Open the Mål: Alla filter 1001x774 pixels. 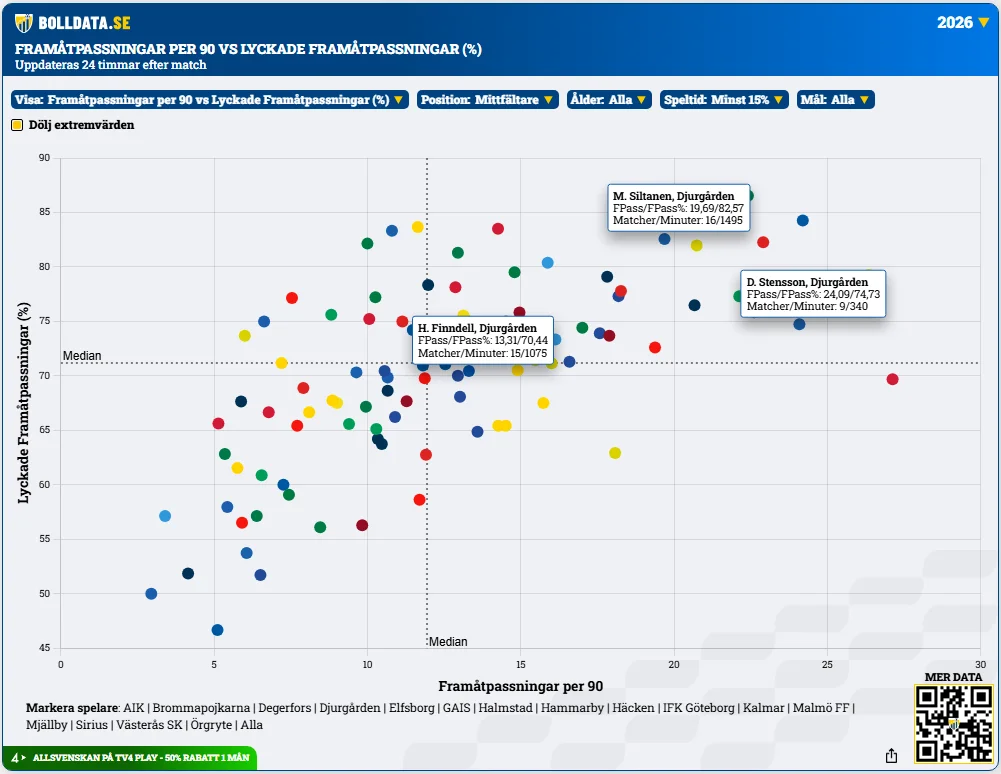(x=835, y=100)
